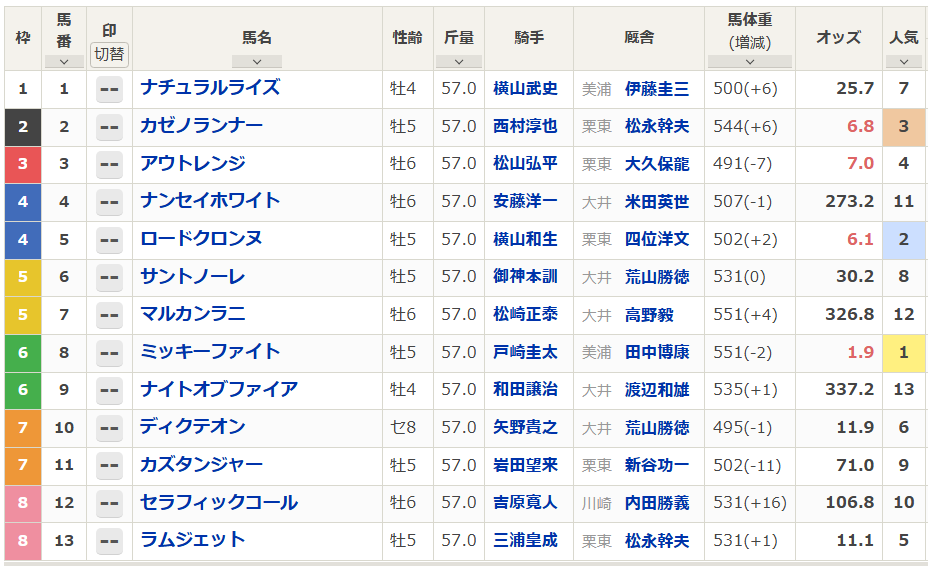Open jockey 三浦皇成 profile
The height and width of the screenshot is (566, 928).
pos(526,541)
